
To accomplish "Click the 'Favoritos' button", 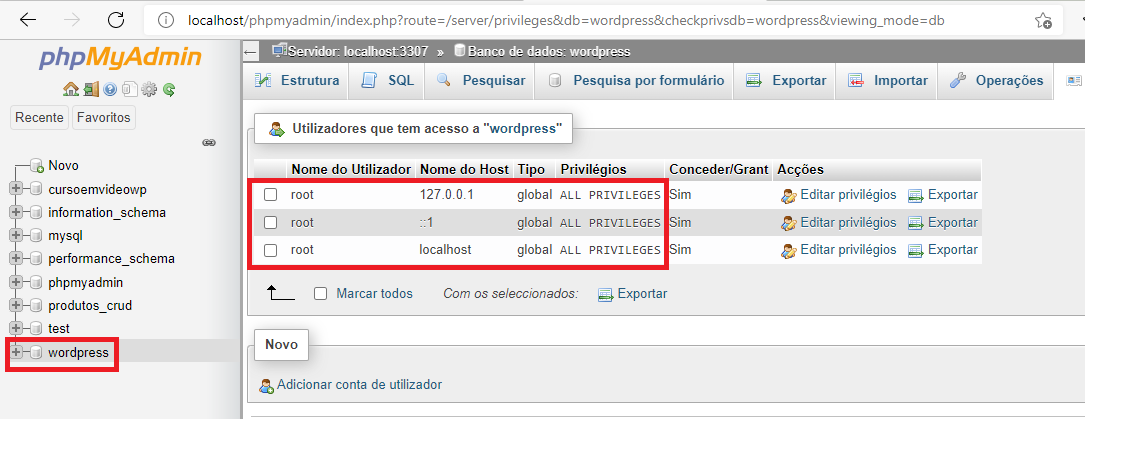I will (103, 117).
